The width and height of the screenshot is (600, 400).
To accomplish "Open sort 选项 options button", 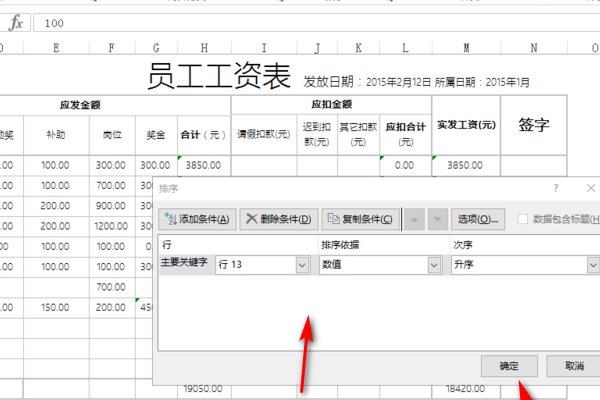I will [x=478, y=219].
